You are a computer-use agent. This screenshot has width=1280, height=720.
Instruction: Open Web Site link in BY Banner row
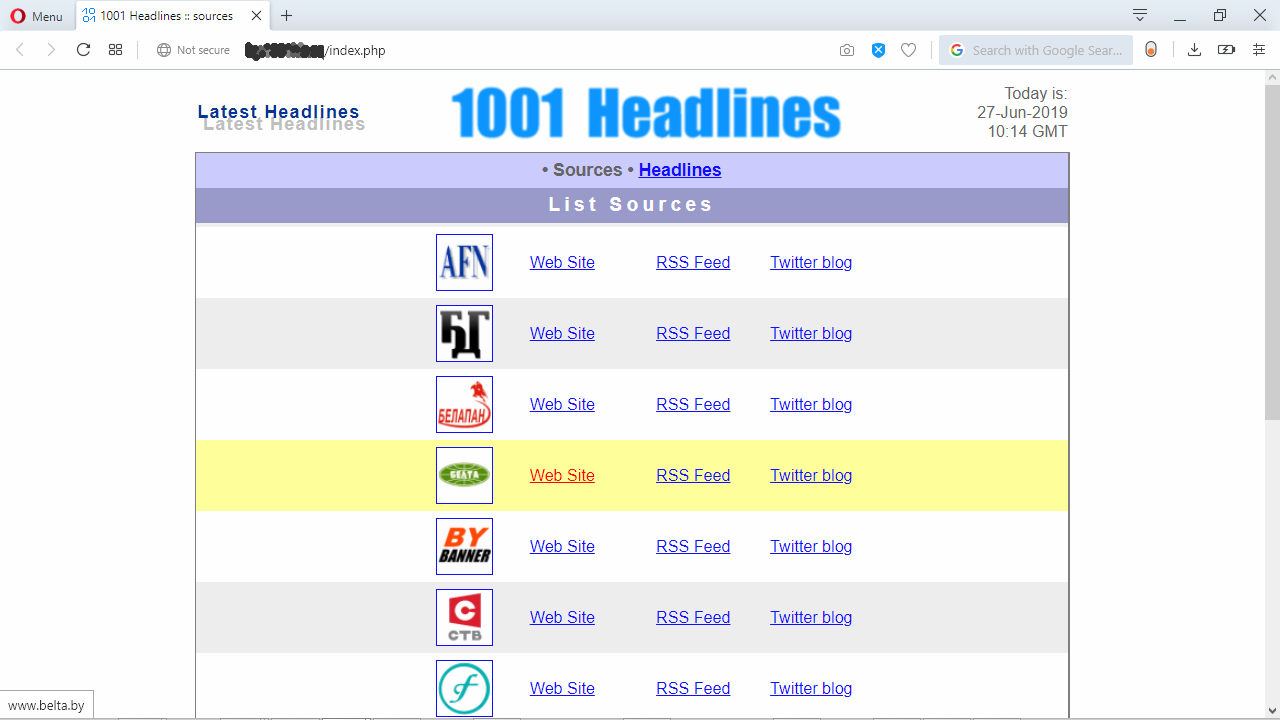click(562, 546)
